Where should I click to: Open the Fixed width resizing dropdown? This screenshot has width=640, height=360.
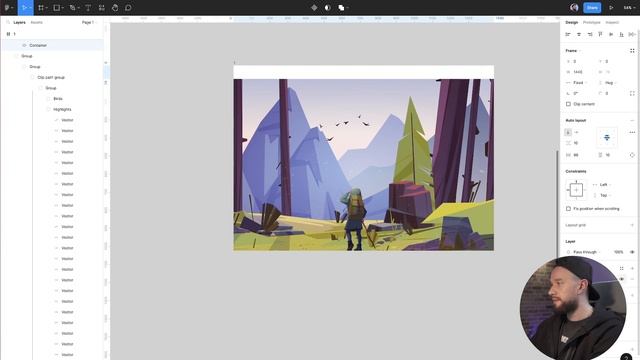click(577, 82)
